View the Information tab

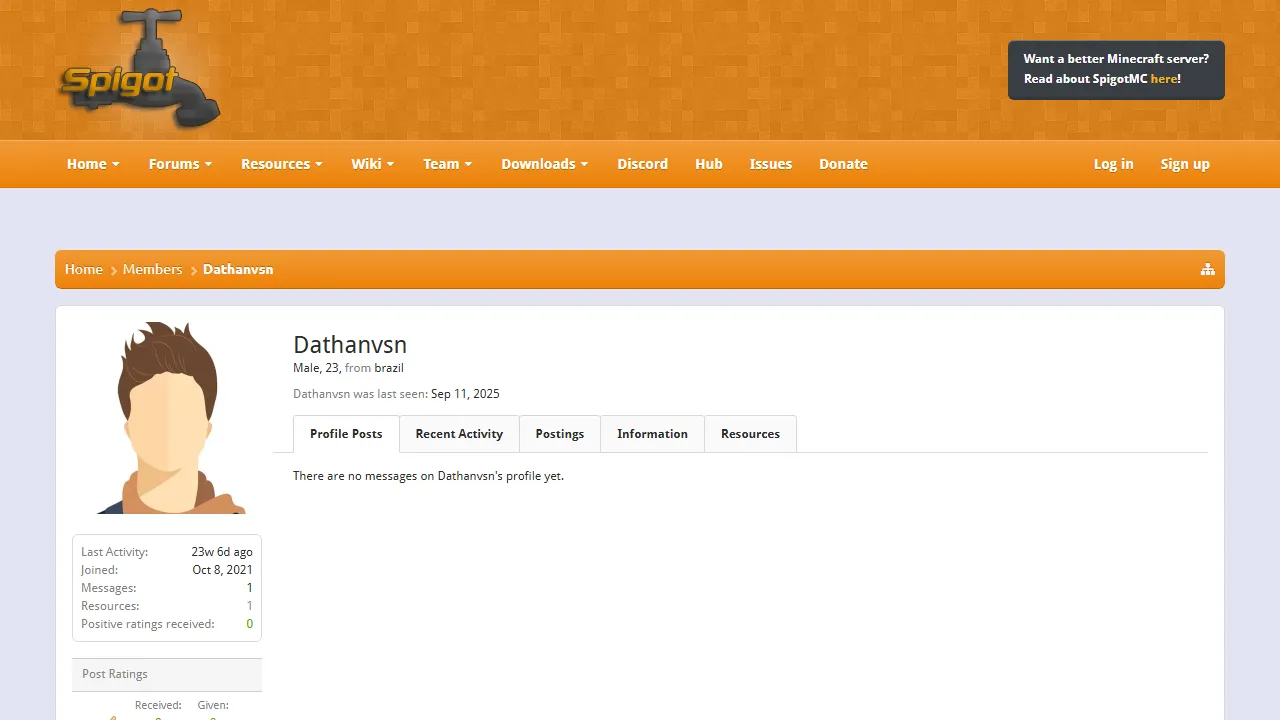[x=652, y=434]
